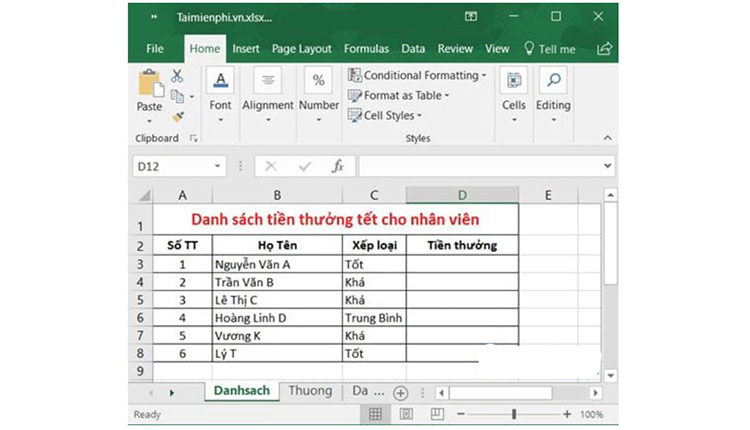Click horizontal scrollbar left arrow

tap(441, 393)
